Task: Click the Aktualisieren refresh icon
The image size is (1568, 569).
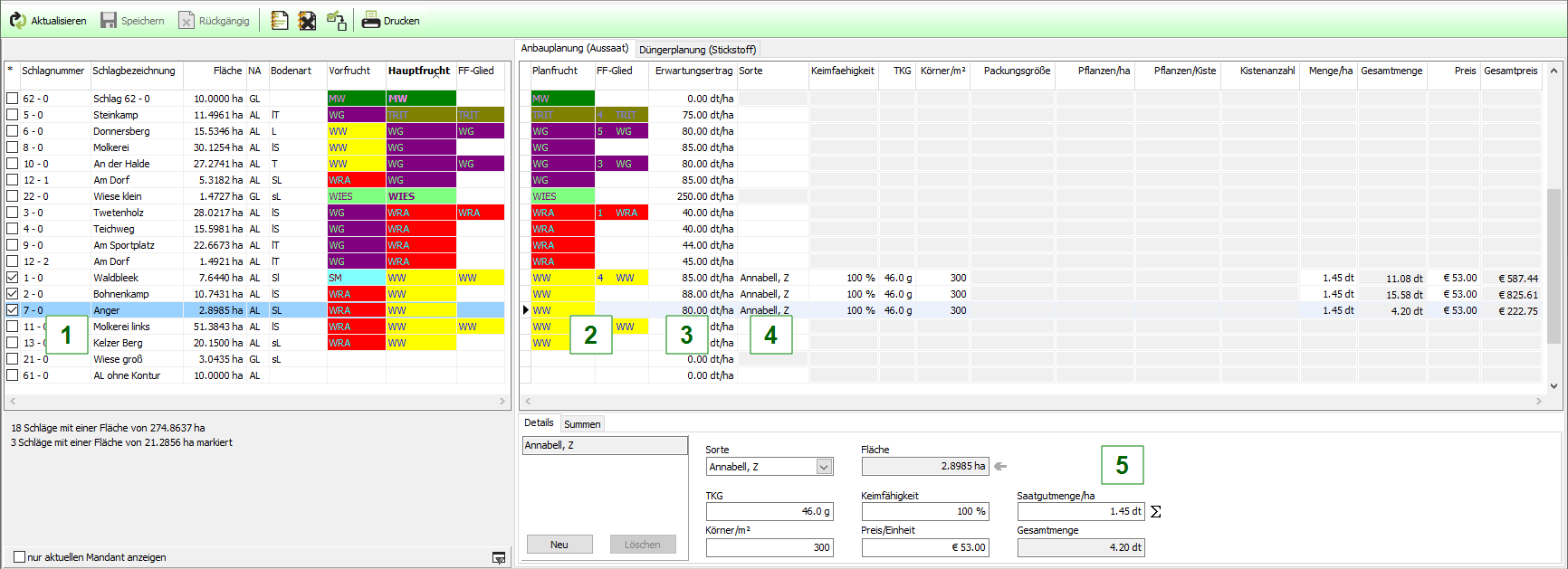Action: (x=18, y=20)
